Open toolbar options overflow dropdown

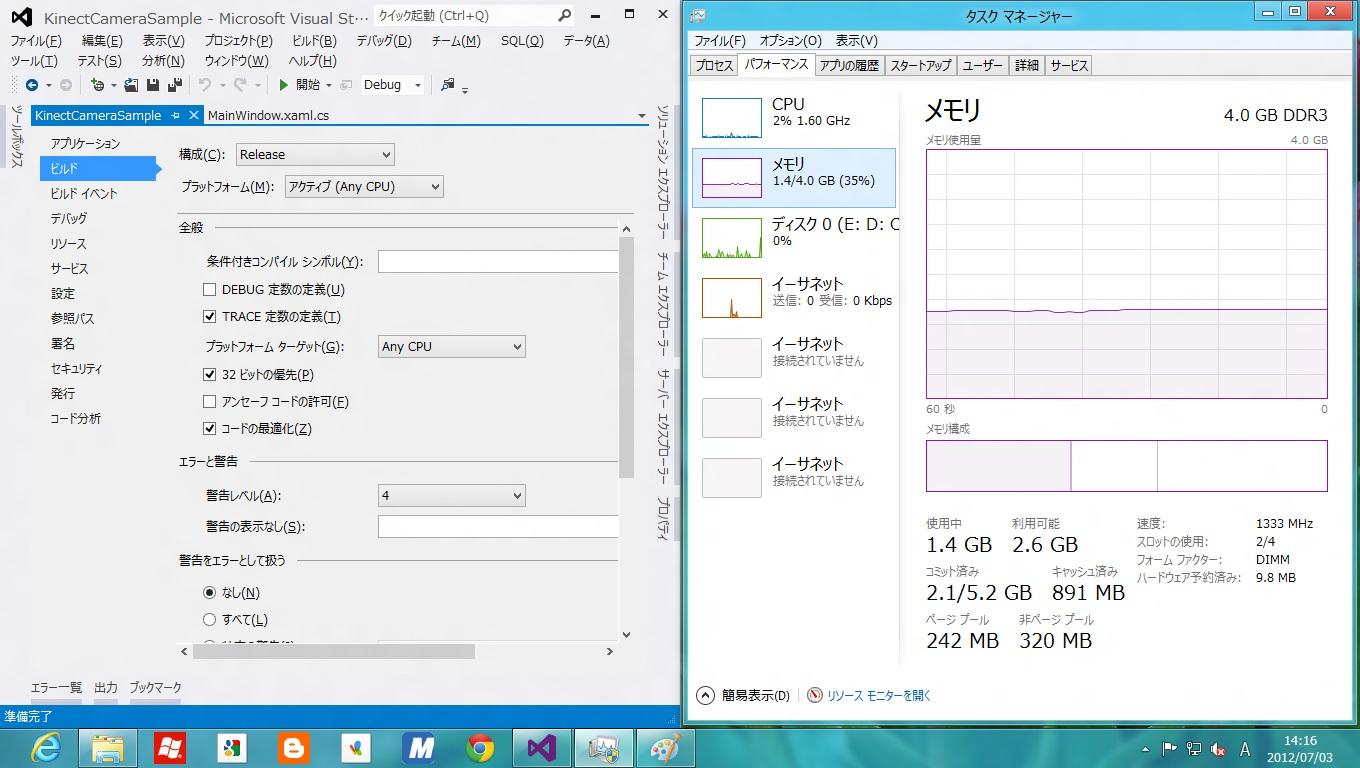click(x=465, y=88)
